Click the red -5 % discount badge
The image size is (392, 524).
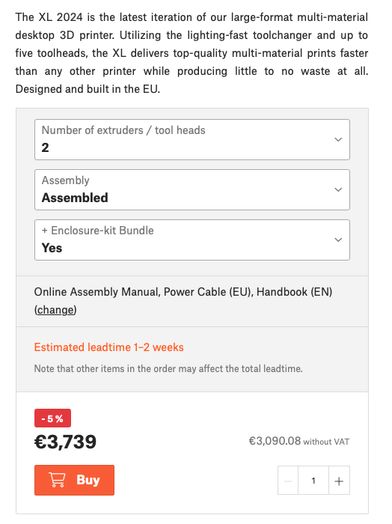52,418
